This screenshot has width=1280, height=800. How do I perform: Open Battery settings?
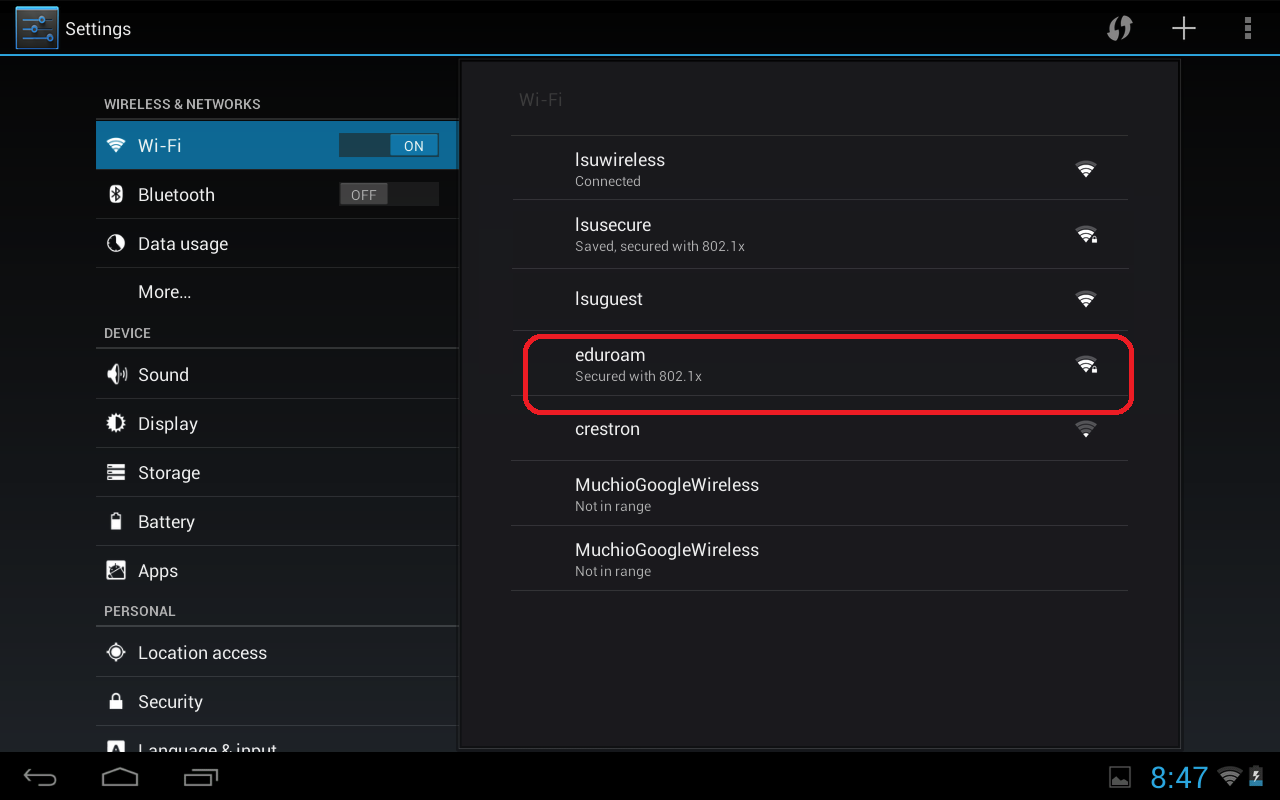277,521
